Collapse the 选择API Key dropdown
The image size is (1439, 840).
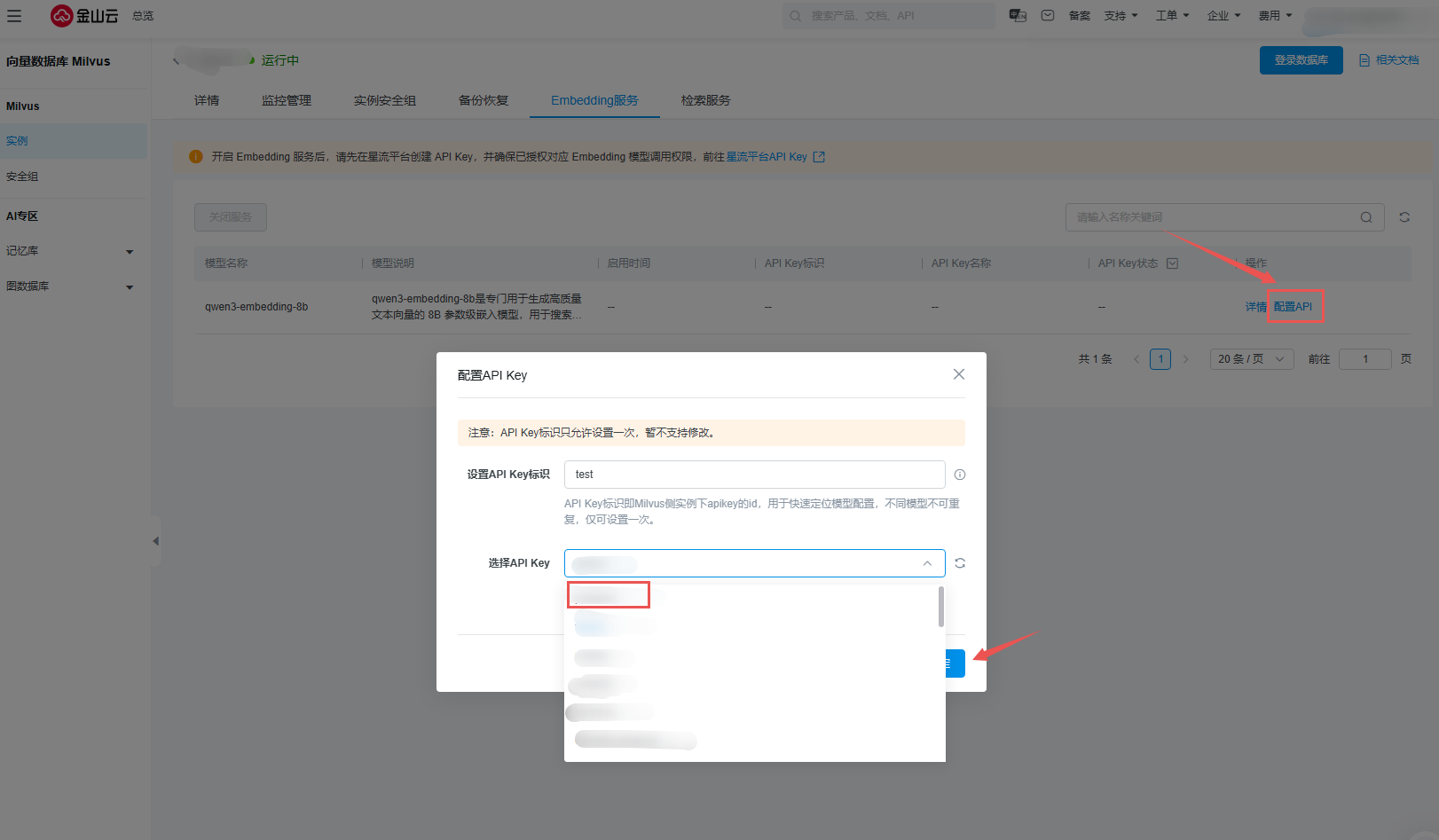point(927,563)
